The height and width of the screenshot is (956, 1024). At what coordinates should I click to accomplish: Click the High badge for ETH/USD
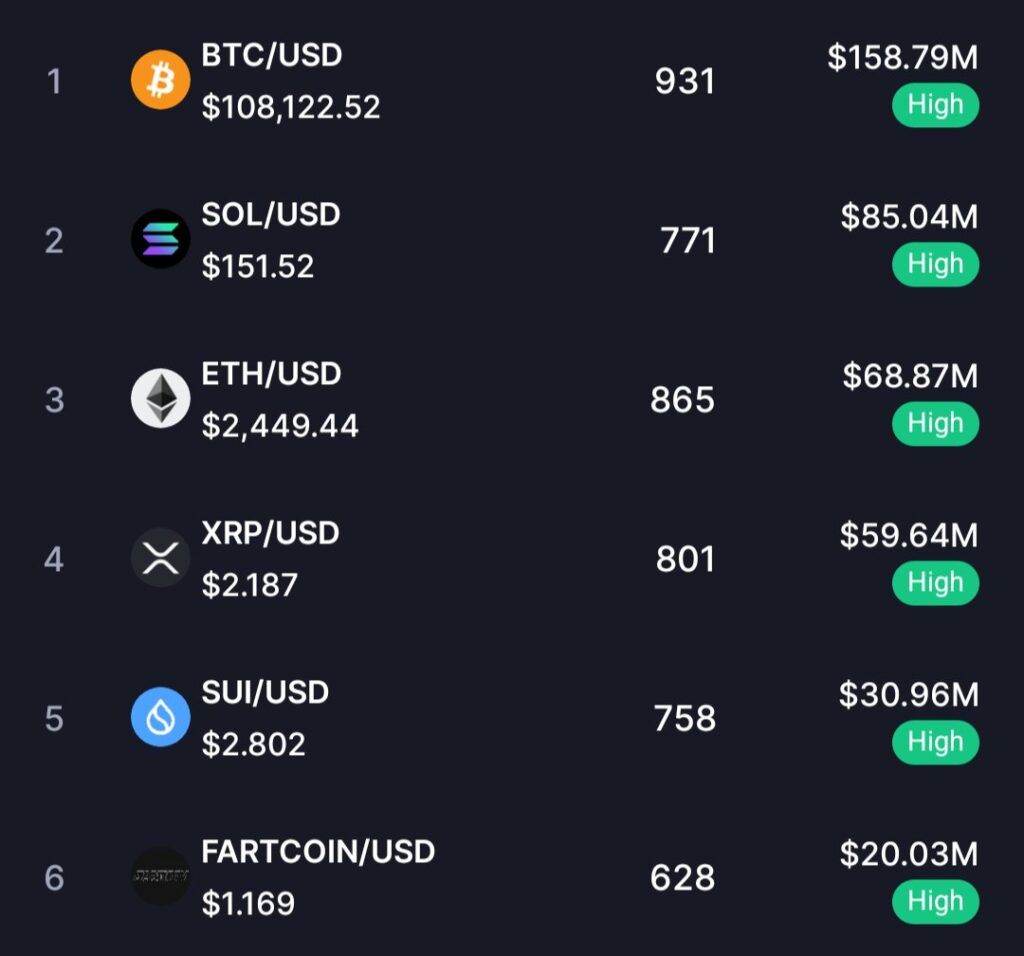pyautogui.click(x=935, y=424)
